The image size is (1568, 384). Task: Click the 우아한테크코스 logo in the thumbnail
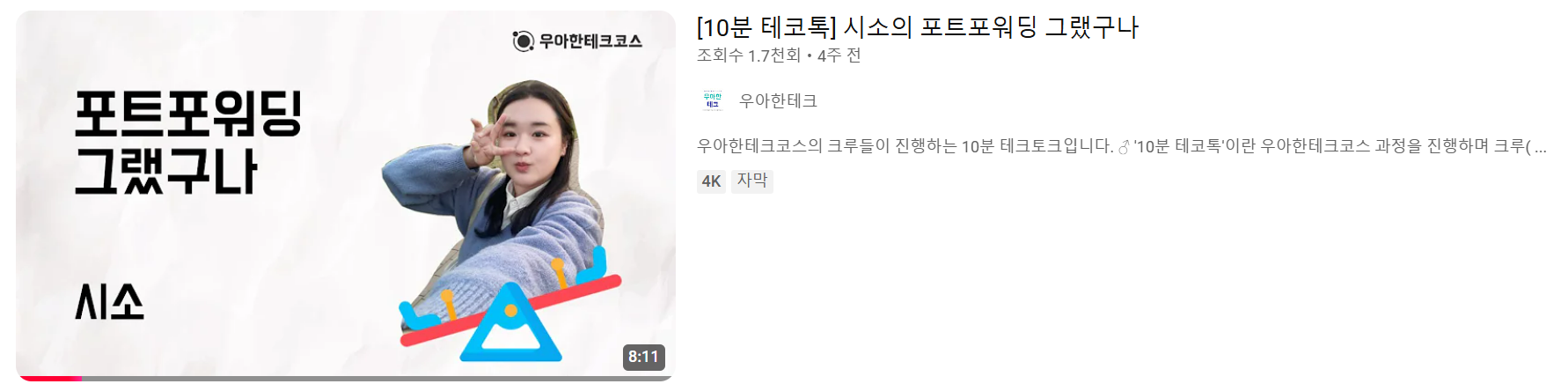(577, 41)
